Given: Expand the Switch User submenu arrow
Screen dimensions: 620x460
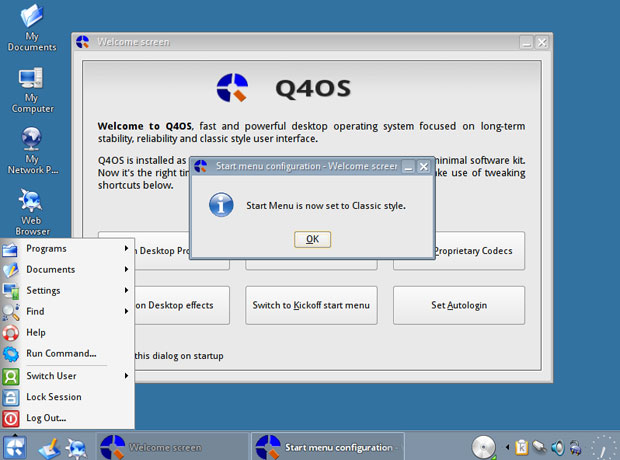Looking at the screenshot, I should pyautogui.click(x=126, y=376).
